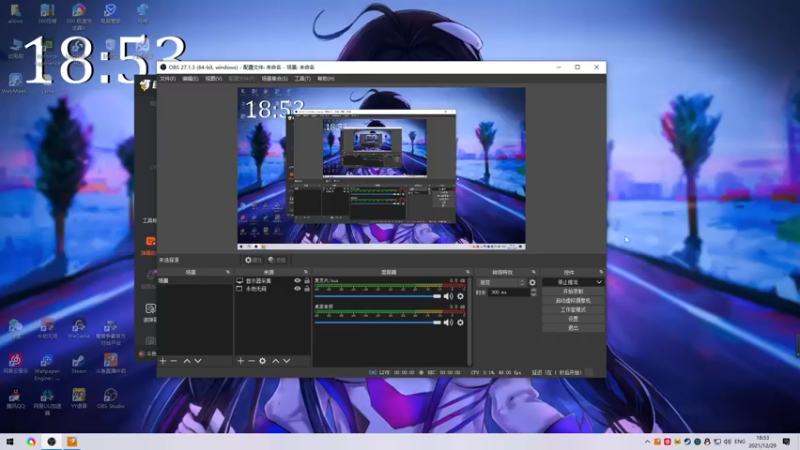Enable 工作室模式 studio mode
Viewport: 800px width, 450px height.
coord(573,310)
